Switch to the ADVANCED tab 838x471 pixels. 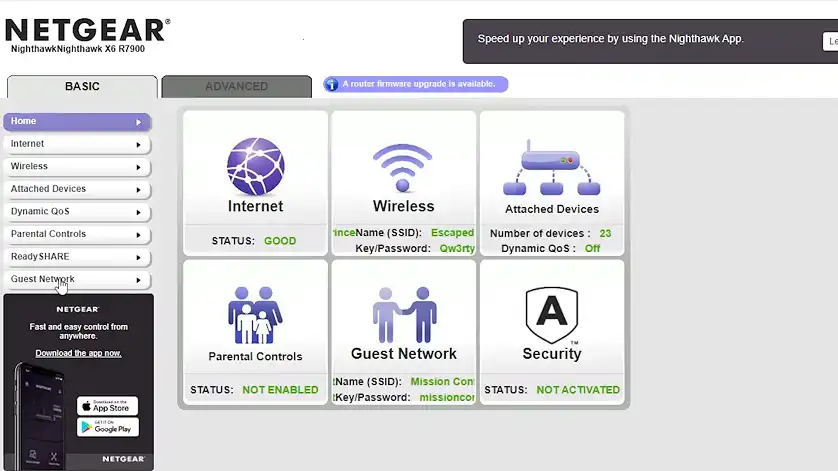[236, 87]
